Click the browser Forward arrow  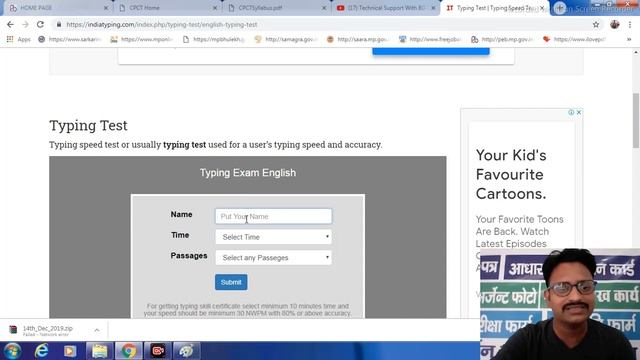[25, 24]
